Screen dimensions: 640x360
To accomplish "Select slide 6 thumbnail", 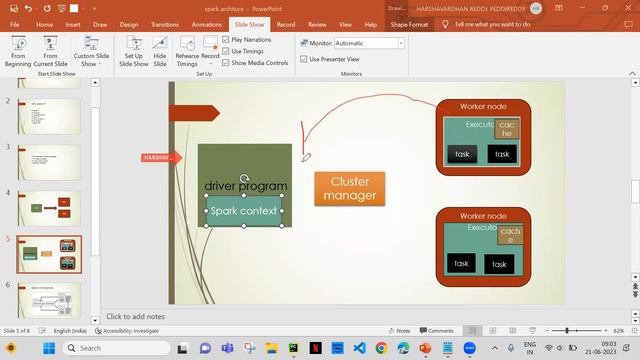I will tap(49, 300).
